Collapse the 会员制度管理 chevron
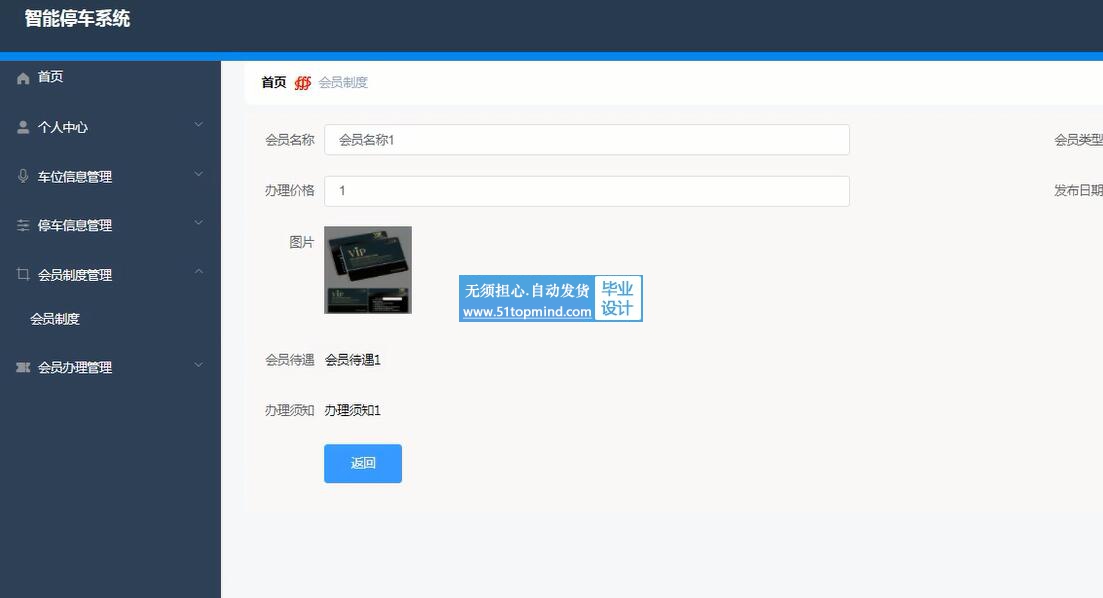Viewport: 1103px width, 598px height. coord(198,272)
